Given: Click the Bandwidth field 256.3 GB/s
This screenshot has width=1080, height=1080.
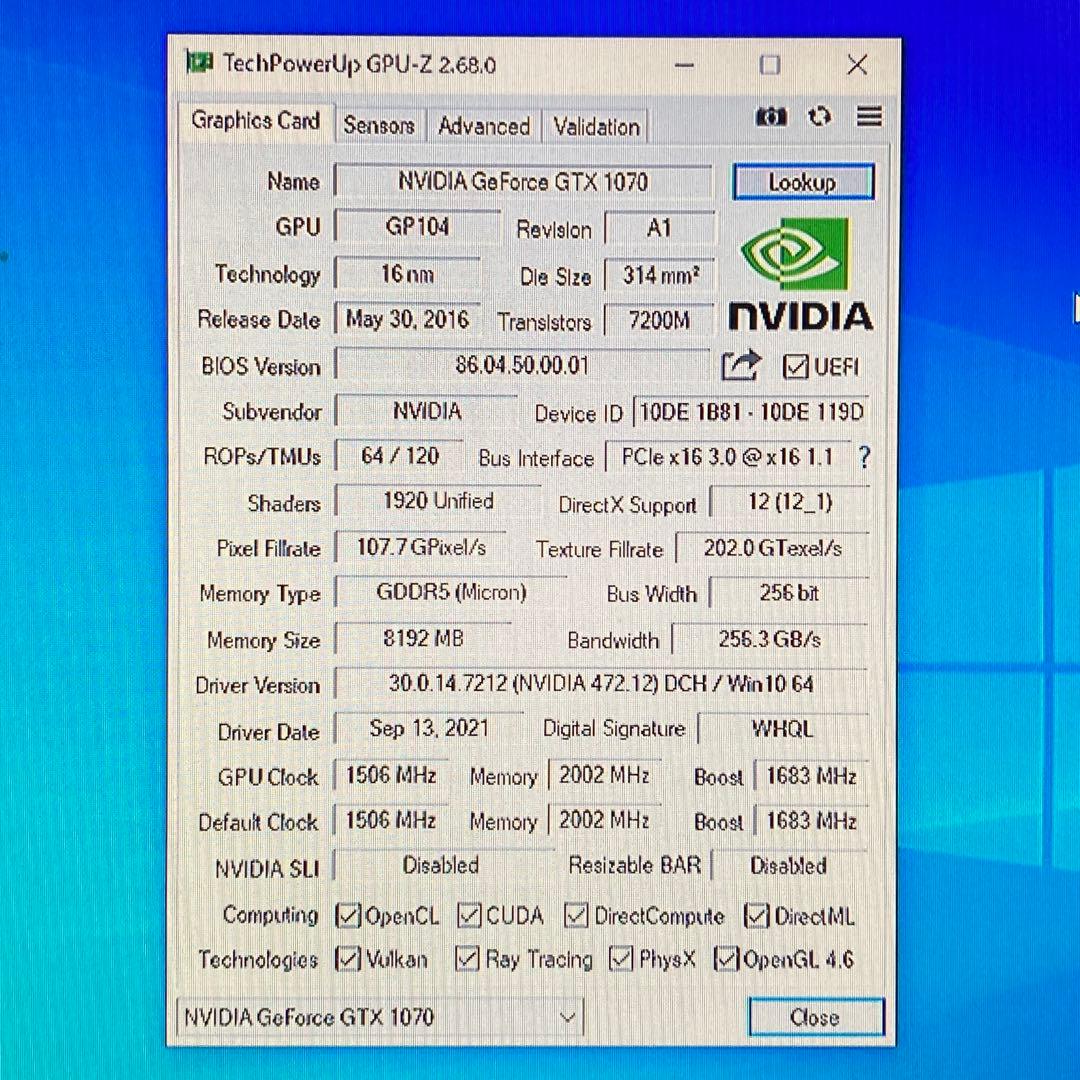Looking at the screenshot, I should point(770,639).
